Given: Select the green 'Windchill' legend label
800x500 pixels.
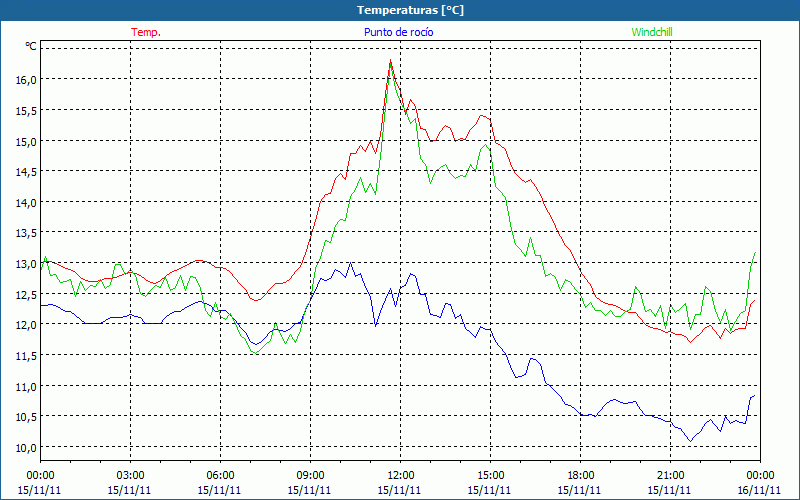Looking at the screenshot, I should point(652,32).
